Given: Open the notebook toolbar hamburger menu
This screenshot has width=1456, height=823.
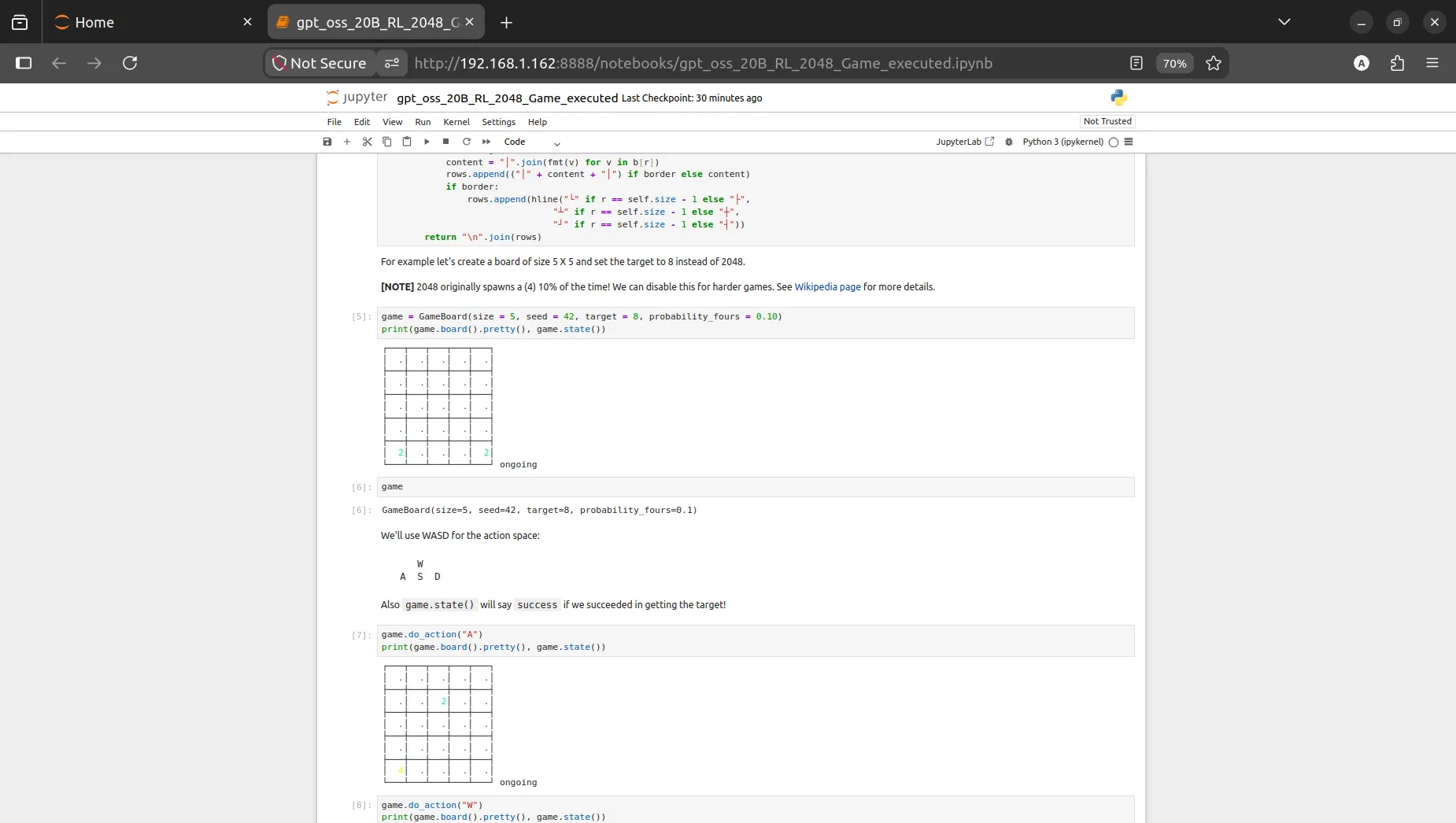Looking at the screenshot, I should click(x=1129, y=142).
